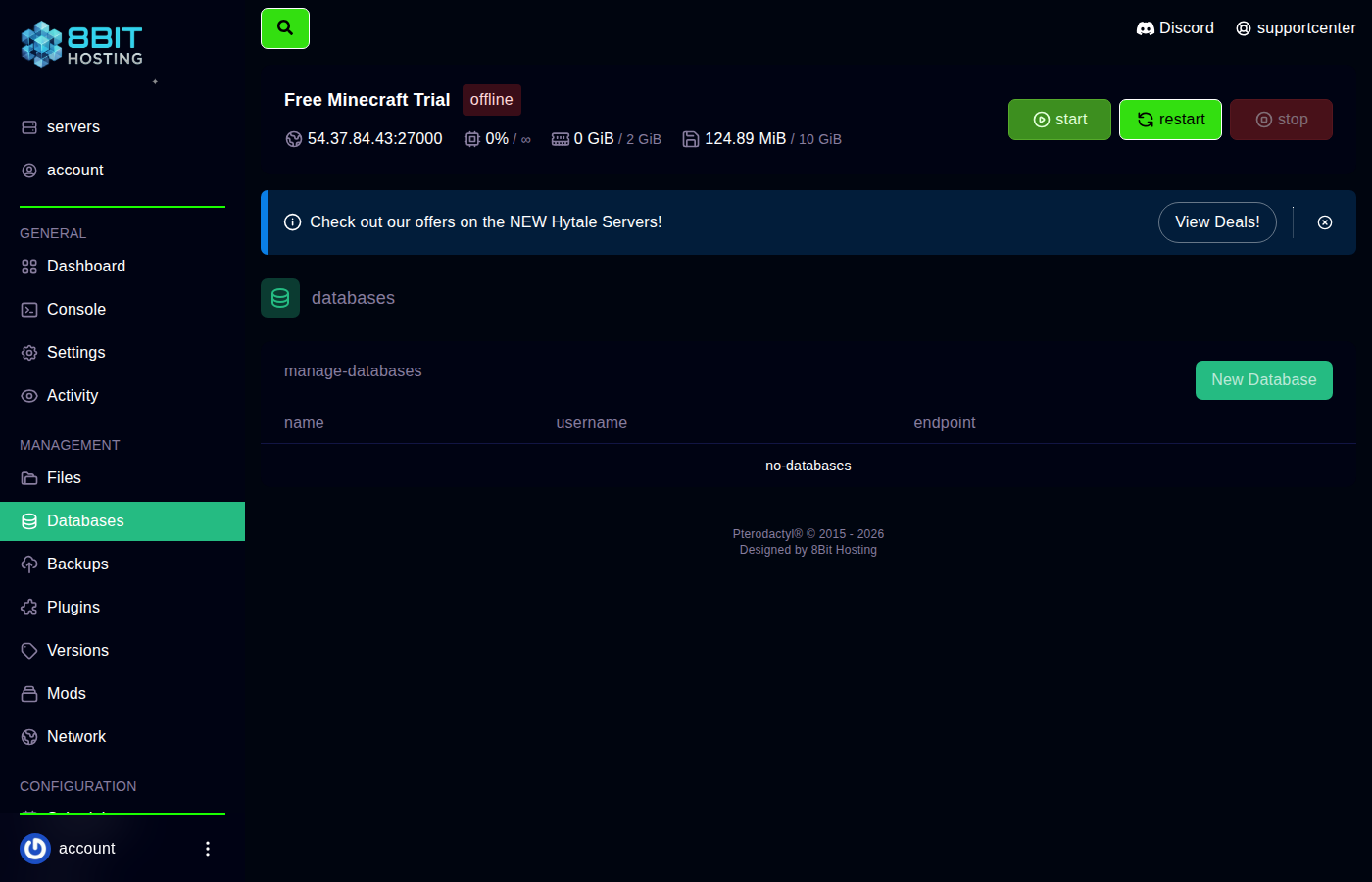This screenshot has height=882, width=1372.
Task: Click the Network globe icon
Action: (x=29, y=737)
